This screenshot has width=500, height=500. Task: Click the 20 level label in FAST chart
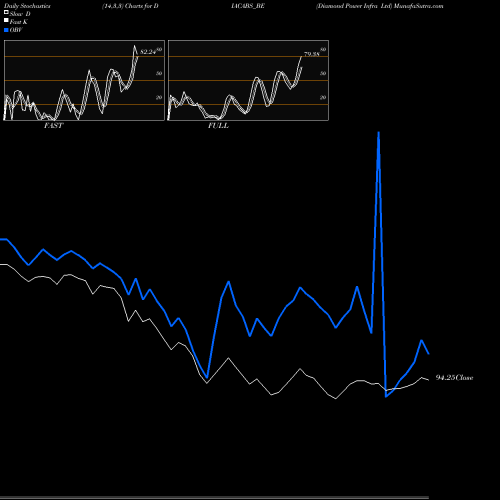pyautogui.click(x=159, y=97)
